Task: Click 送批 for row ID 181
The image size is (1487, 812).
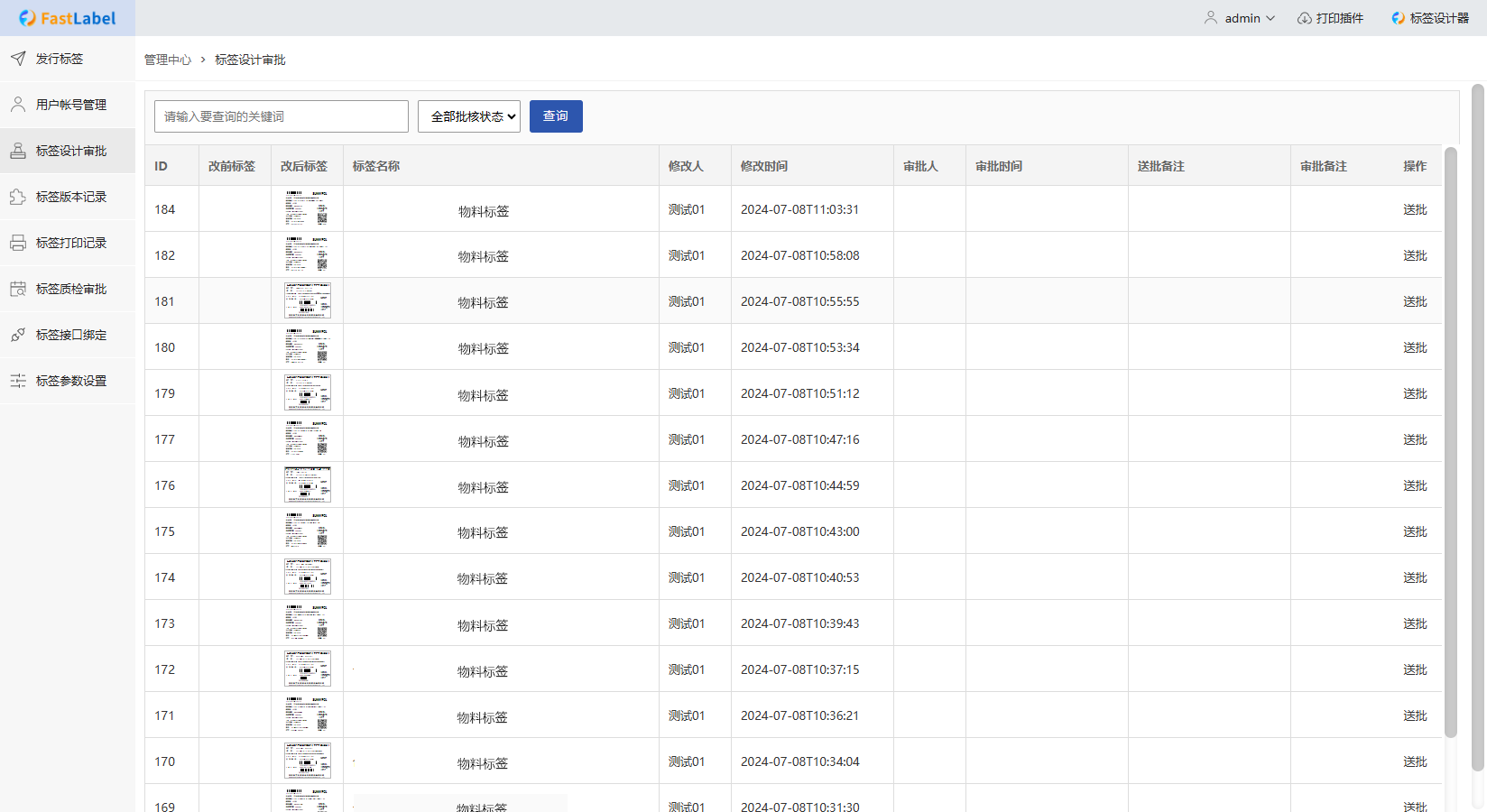Action: pyautogui.click(x=1415, y=301)
